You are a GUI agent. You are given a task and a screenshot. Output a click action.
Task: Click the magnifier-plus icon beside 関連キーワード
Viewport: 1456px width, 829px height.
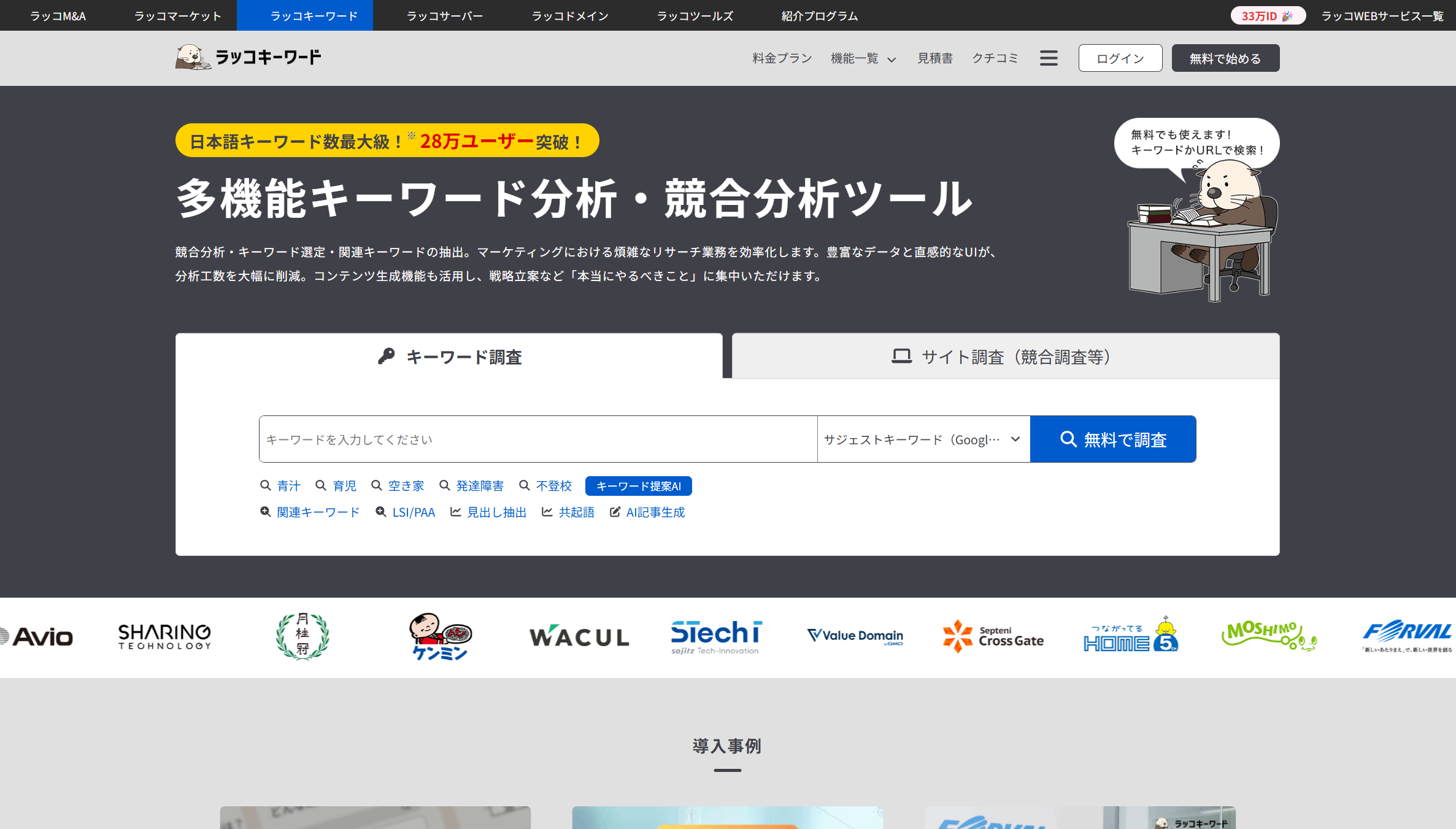point(265,512)
